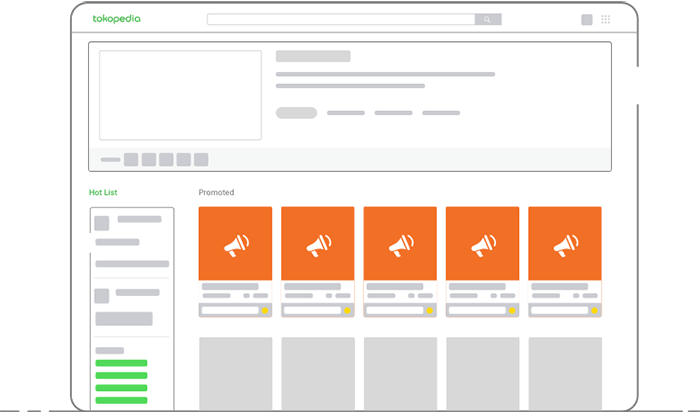Click the search input field
700x412 pixels.
[x=340, y=19]
